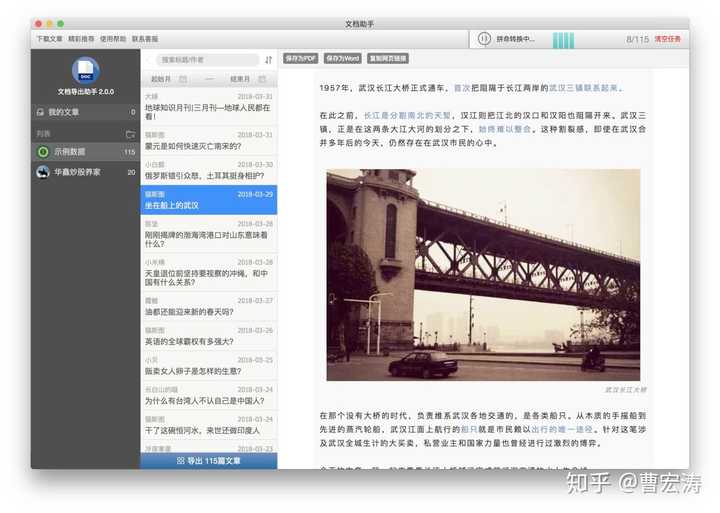
Task: Open article 地球知识月刊|三月刊
Action: (209, 107)
